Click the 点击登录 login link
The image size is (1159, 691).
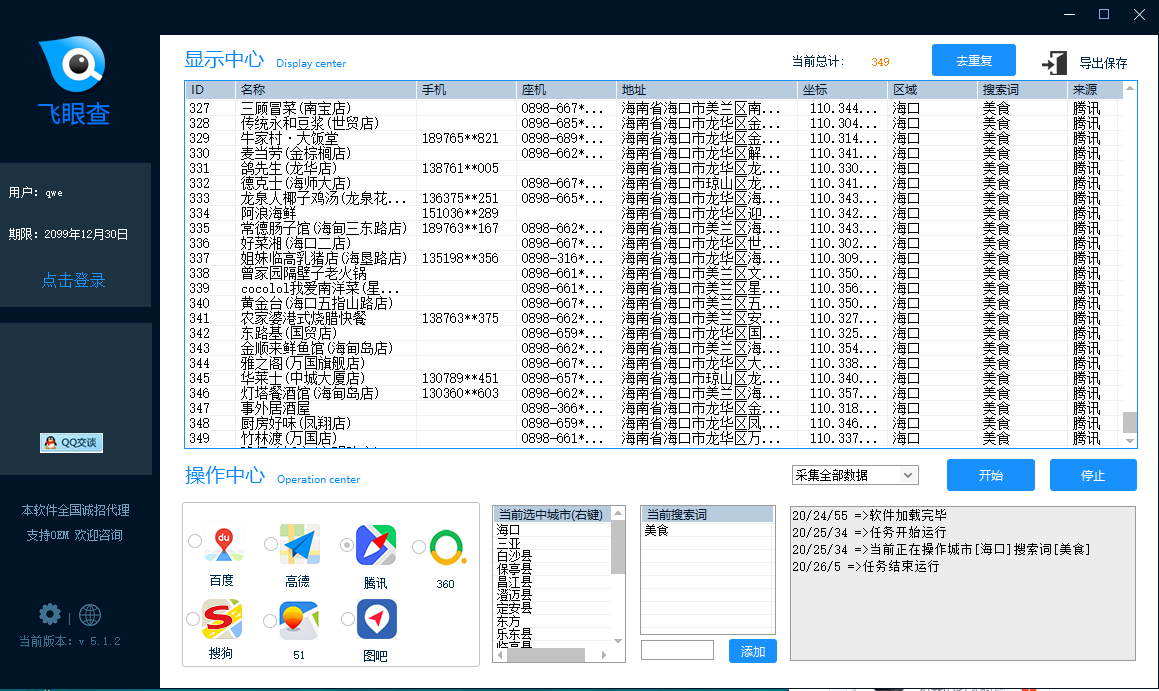point(74,280)
